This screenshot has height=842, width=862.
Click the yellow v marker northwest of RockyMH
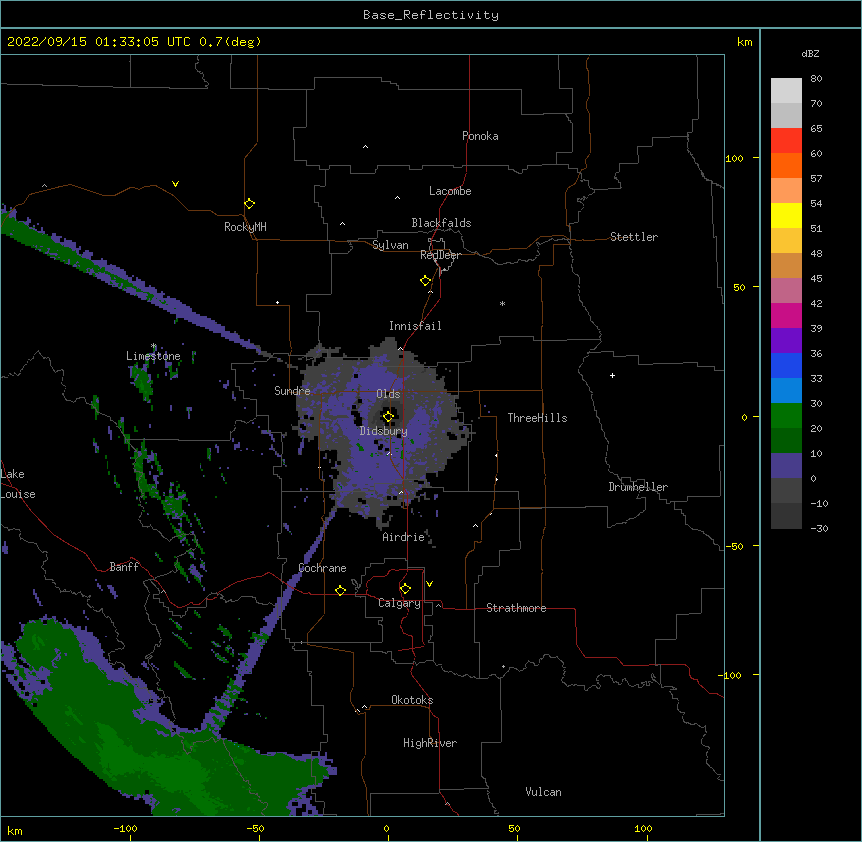point(175,184)
